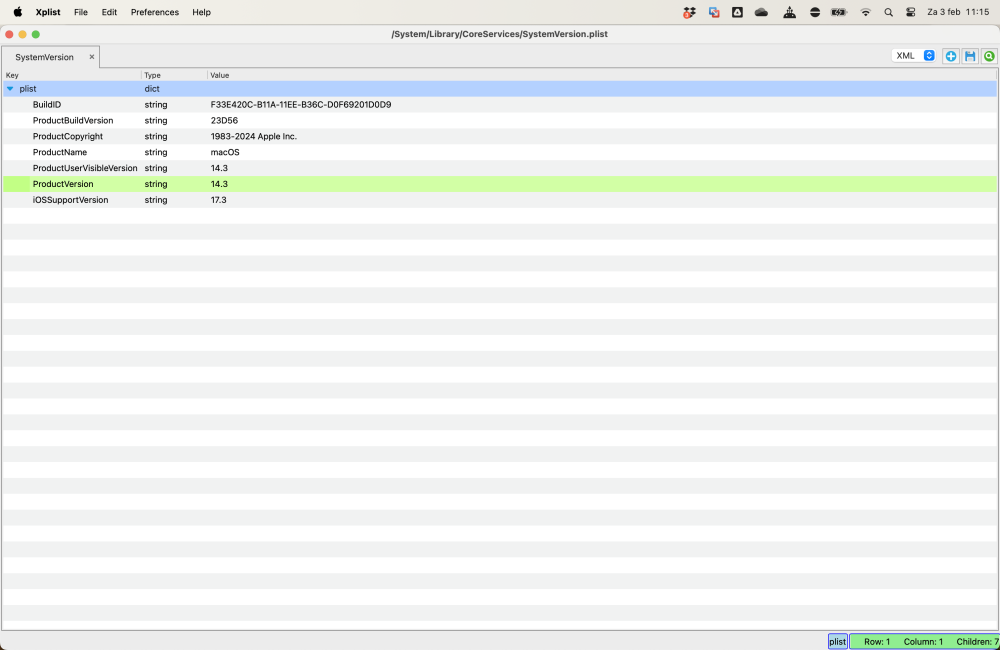Click 'Column: 1' in the status bar
1000x650 pixels.
point(923,642)
